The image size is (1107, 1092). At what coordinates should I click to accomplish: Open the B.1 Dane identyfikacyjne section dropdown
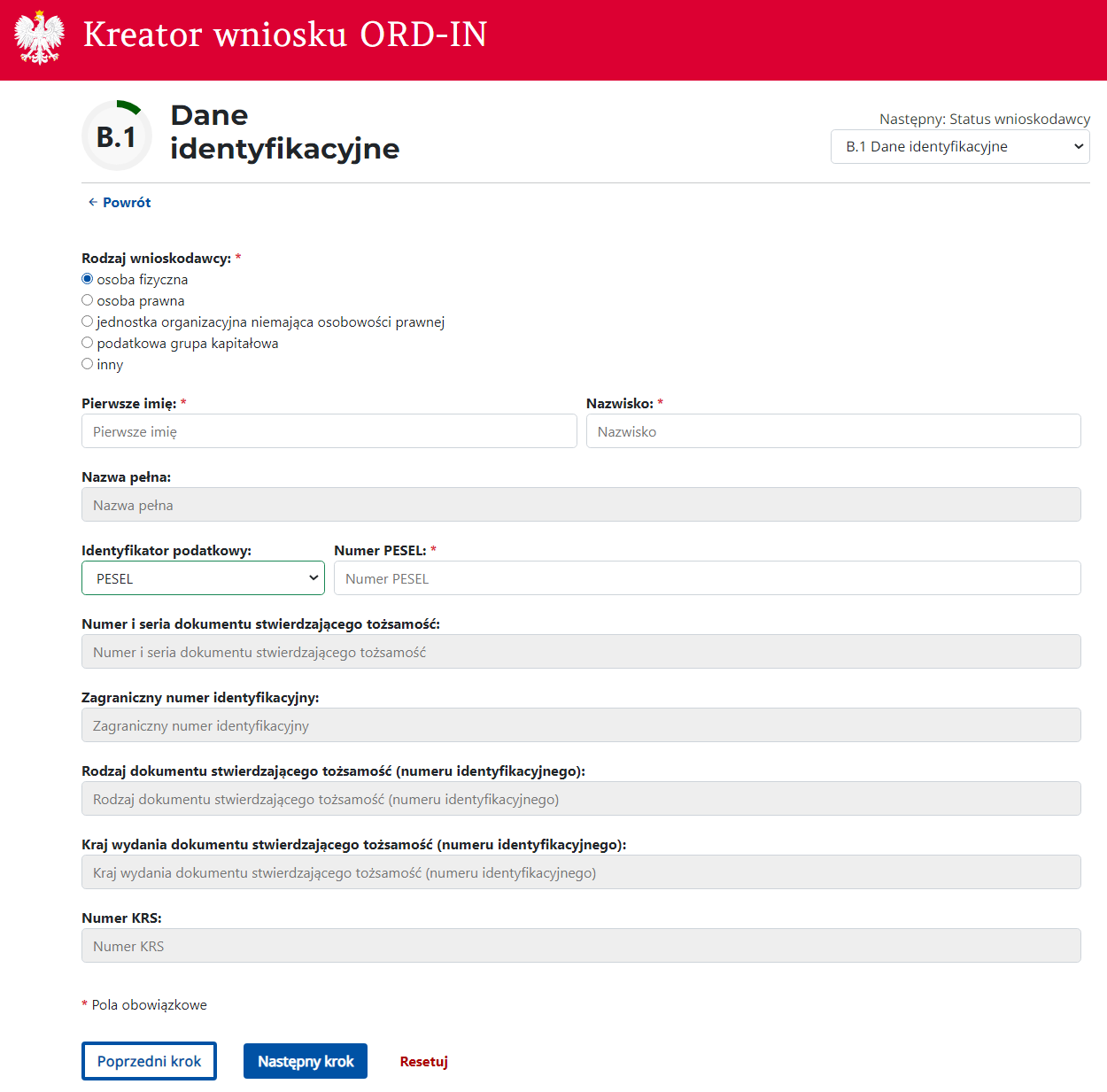click(x=960, y=147)
